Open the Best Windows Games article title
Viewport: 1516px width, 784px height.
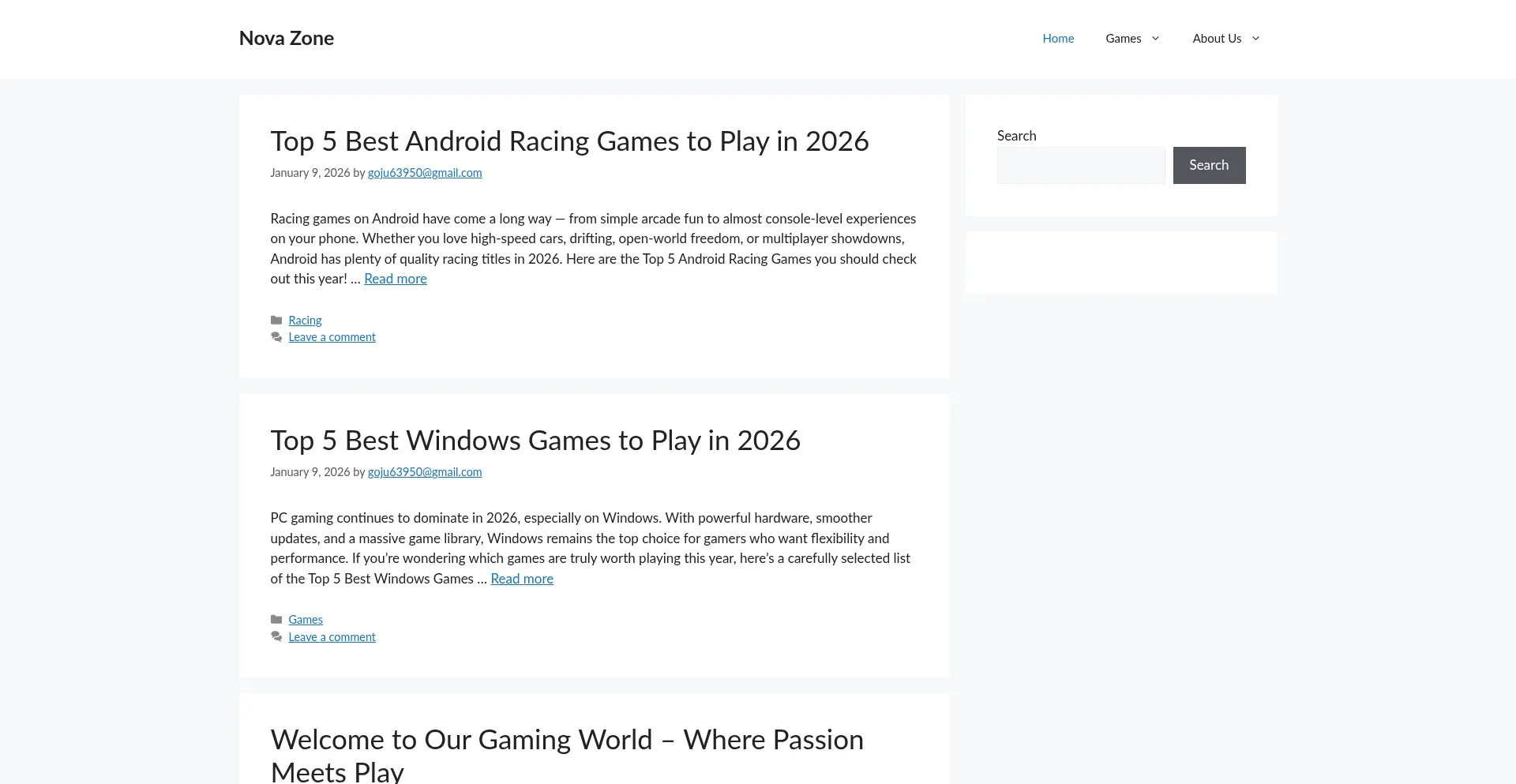535,441
